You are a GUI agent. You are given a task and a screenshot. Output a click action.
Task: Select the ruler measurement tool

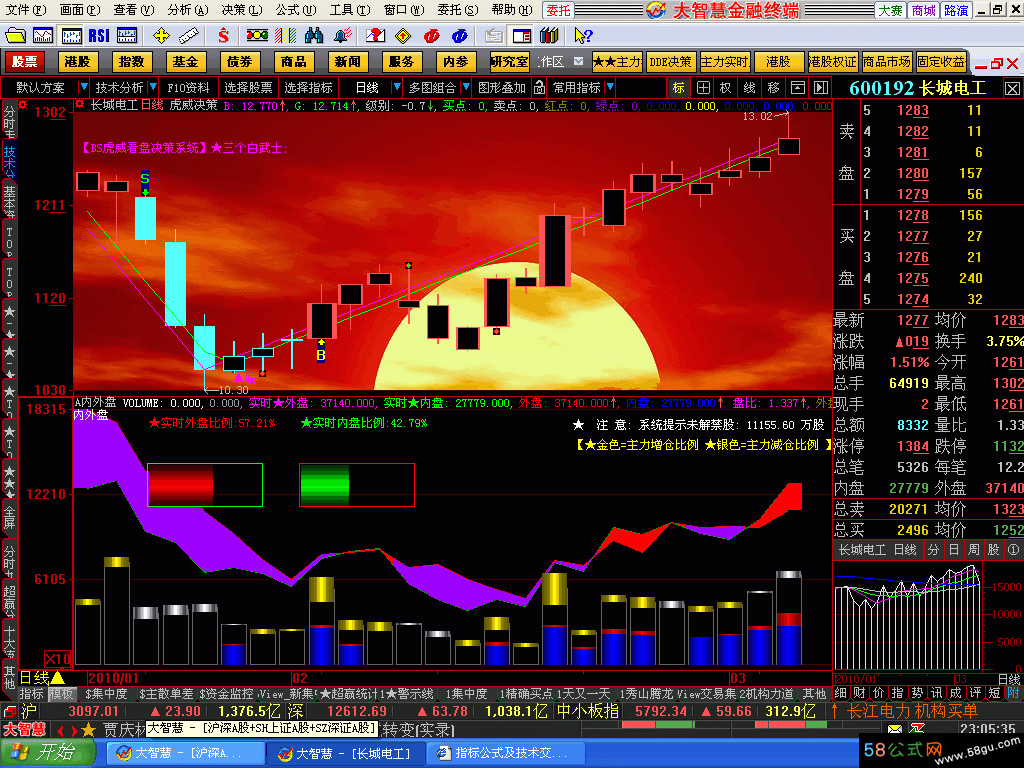point(189,35)
